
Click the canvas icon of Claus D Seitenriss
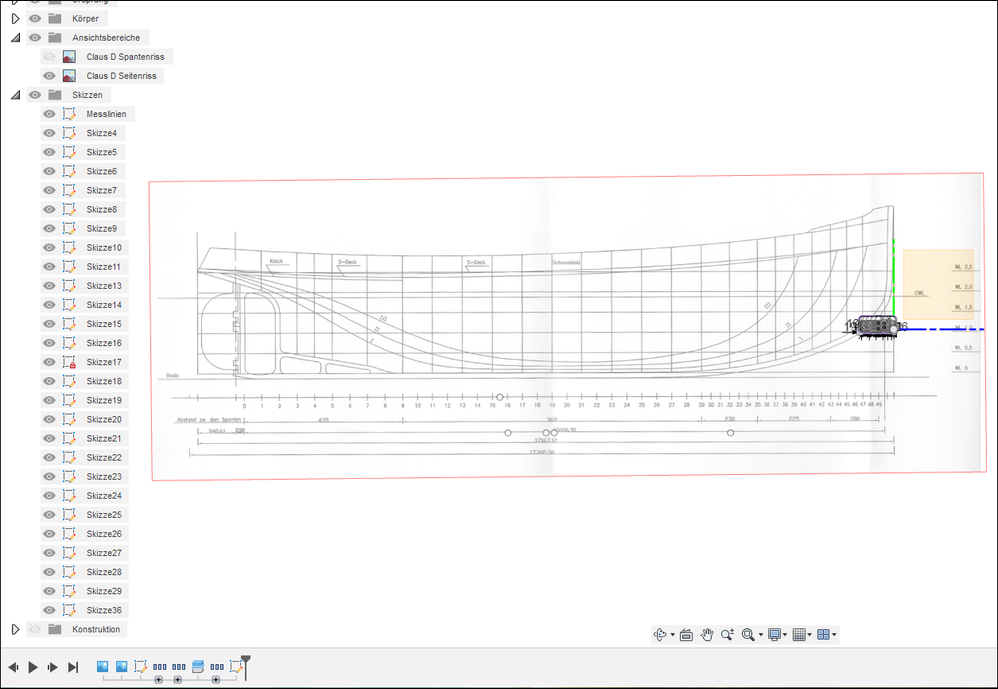69,76
